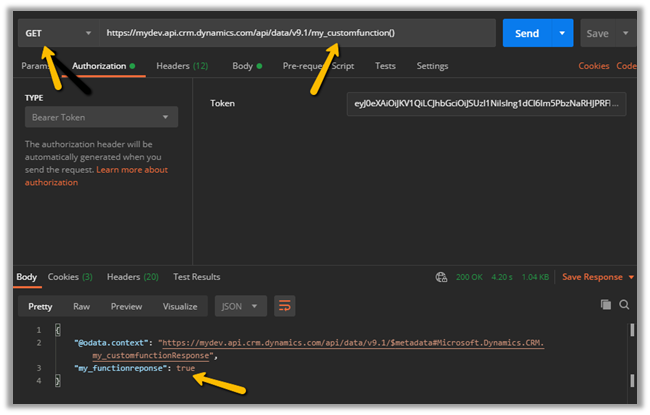Select the Tests tab
The height and width of the screenshot is (415, 650).
[385, 66]
